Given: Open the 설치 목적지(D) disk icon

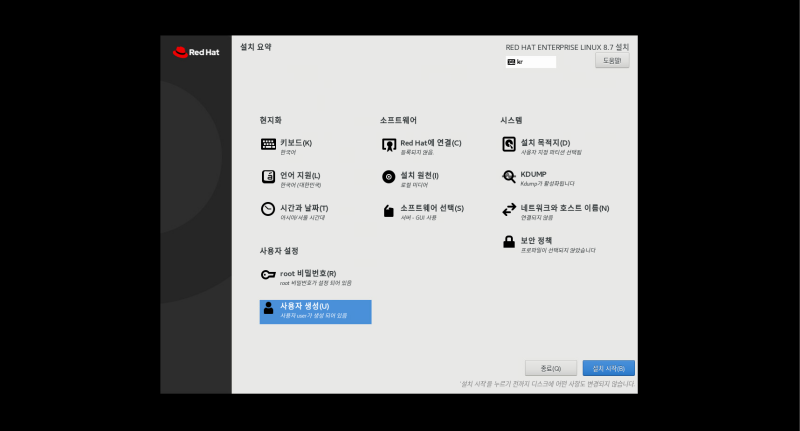Looking at the screenshot, I should [509, 144].
